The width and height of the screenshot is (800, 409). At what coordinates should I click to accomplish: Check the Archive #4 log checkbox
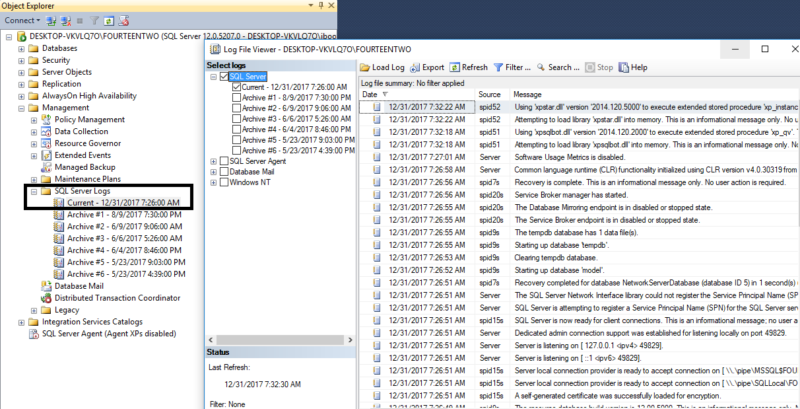(236, 130)
